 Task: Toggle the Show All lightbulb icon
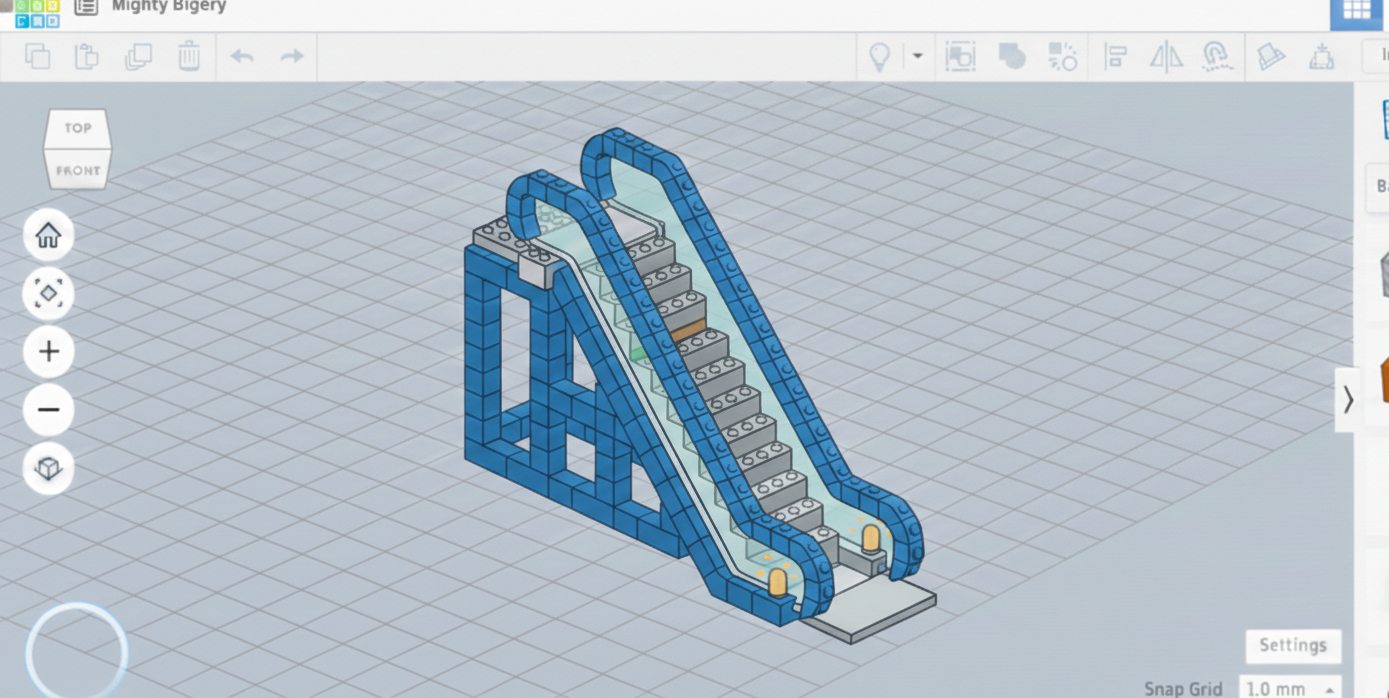click(880, 56)
